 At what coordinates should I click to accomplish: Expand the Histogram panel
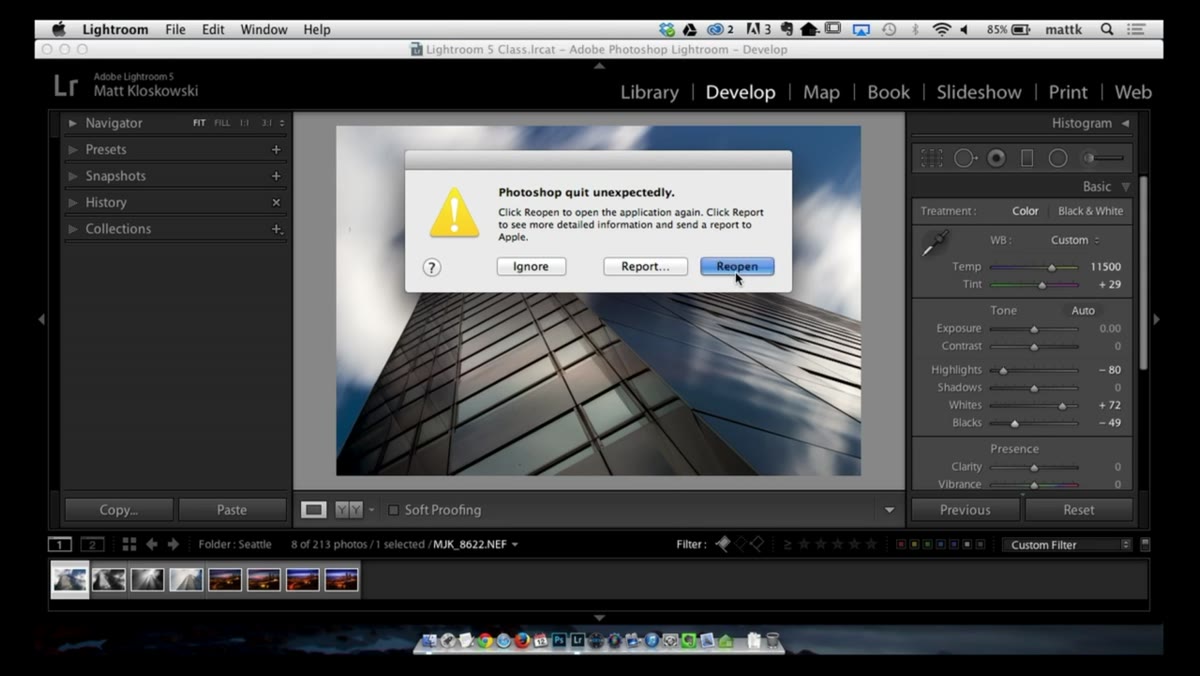tap(1125, 123)
